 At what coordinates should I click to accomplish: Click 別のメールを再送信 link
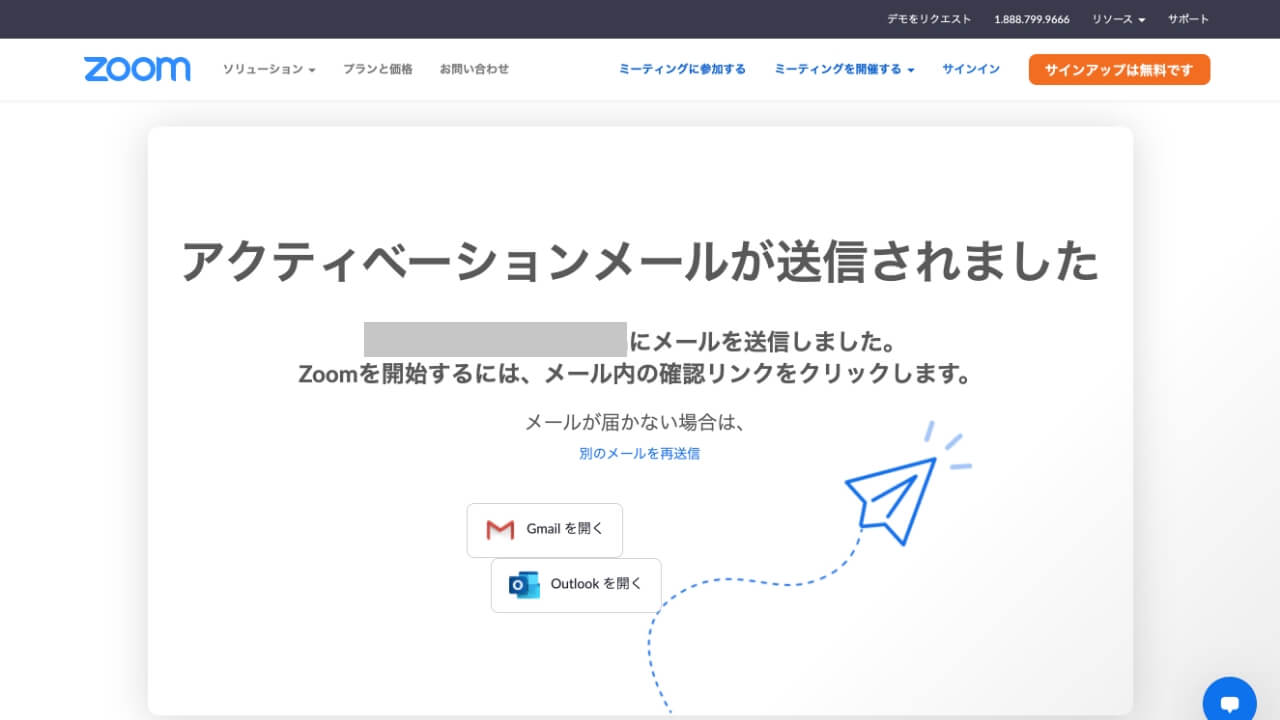coord(639,453)
